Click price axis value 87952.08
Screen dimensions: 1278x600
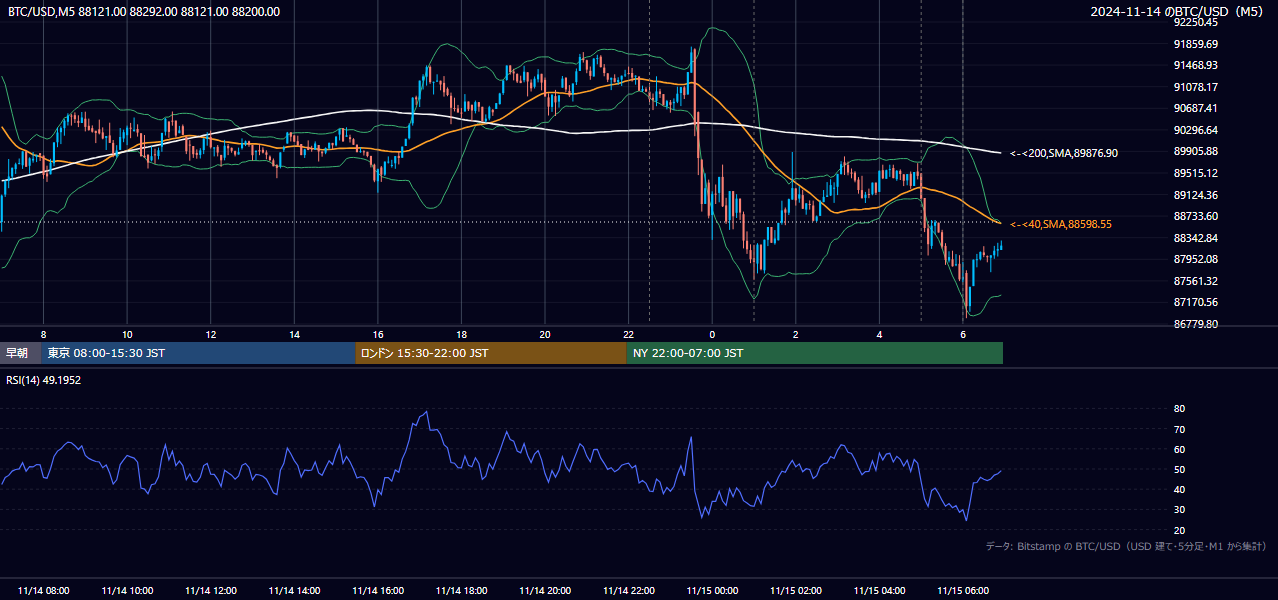(x=1196, y=259)
